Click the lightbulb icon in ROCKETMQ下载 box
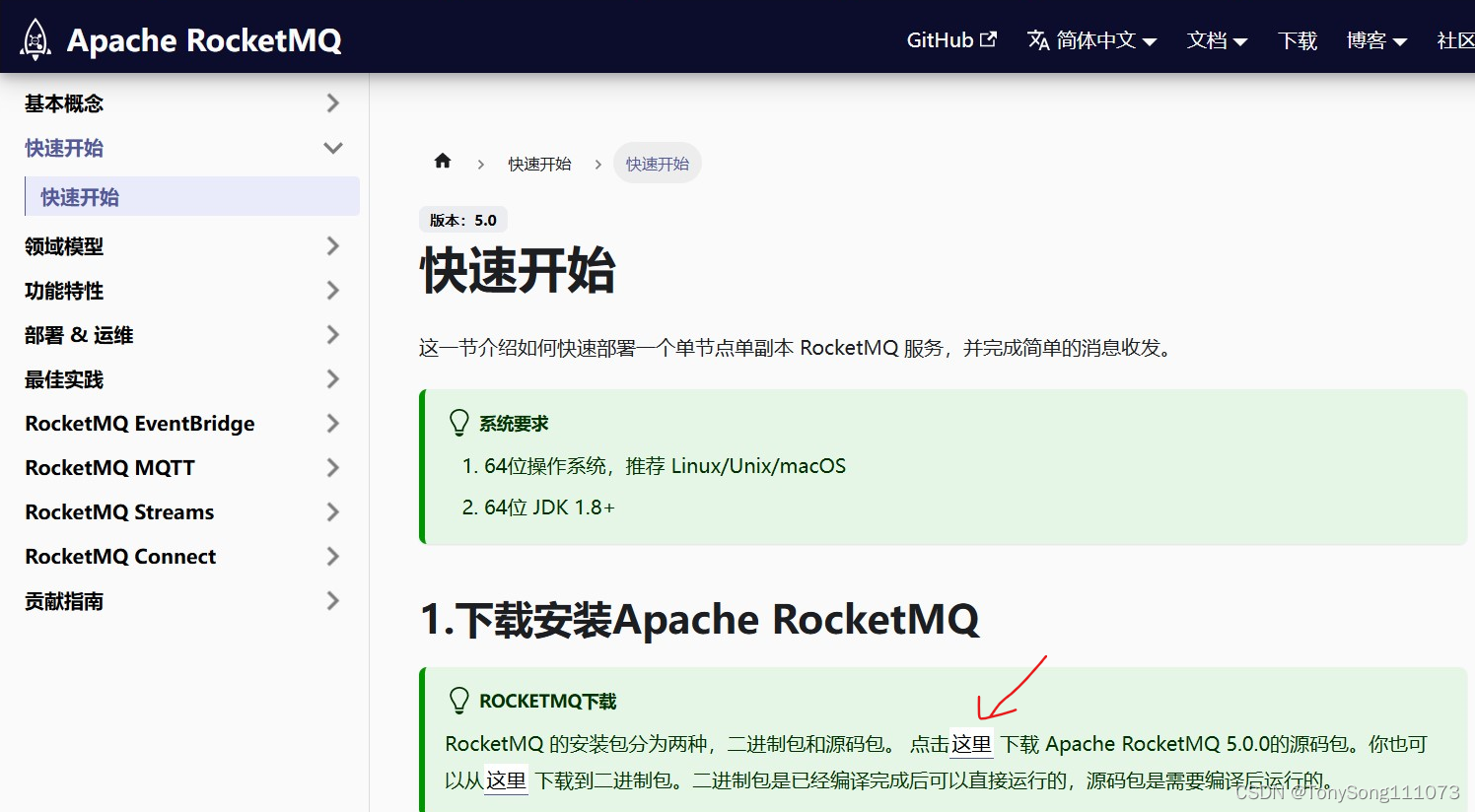Viewport: 1475px width, 812px height. 457,700
